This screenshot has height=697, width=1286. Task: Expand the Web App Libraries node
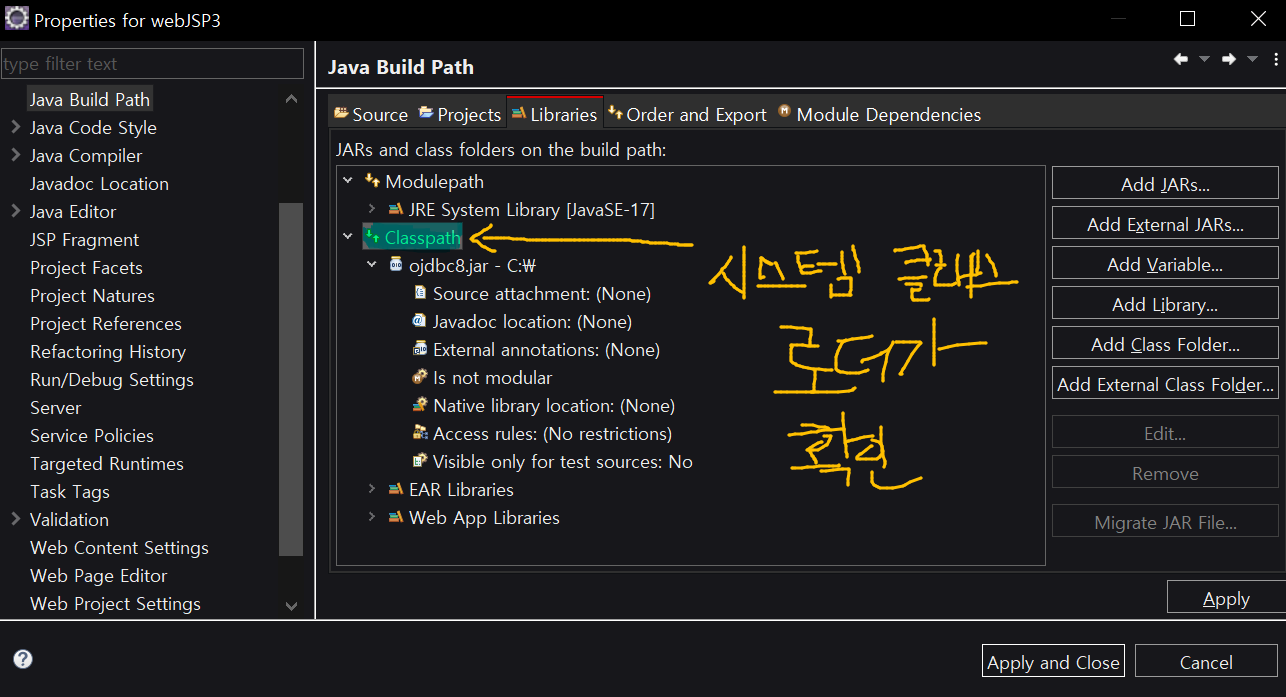click(x=371, y=517)
